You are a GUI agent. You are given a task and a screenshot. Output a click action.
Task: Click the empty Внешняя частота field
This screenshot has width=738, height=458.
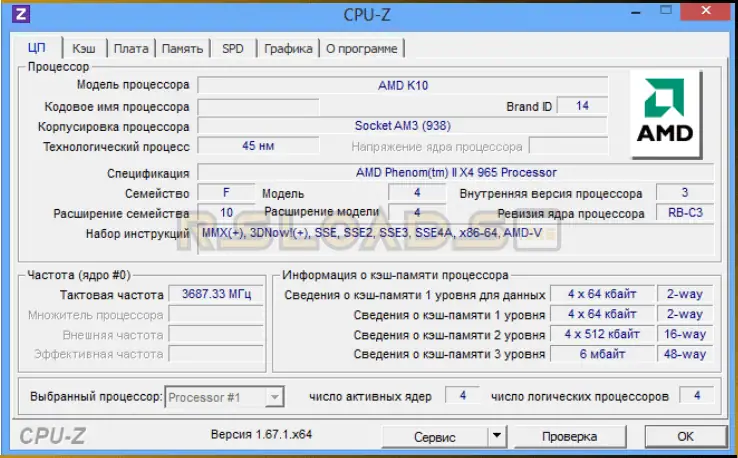(216, 334)
